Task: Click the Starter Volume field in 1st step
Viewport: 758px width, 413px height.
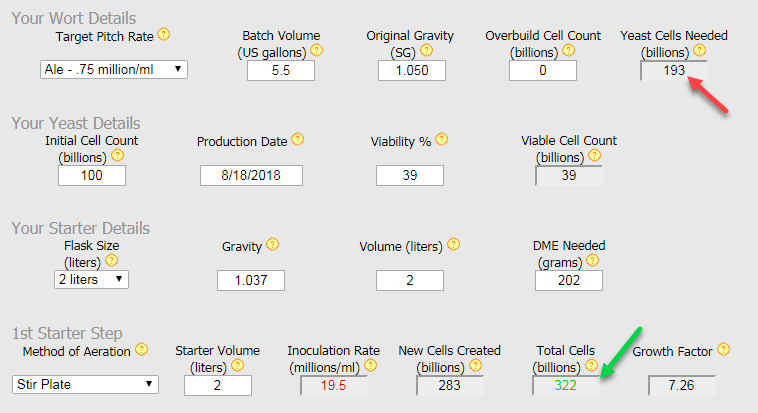Action: tap(216, 385)
